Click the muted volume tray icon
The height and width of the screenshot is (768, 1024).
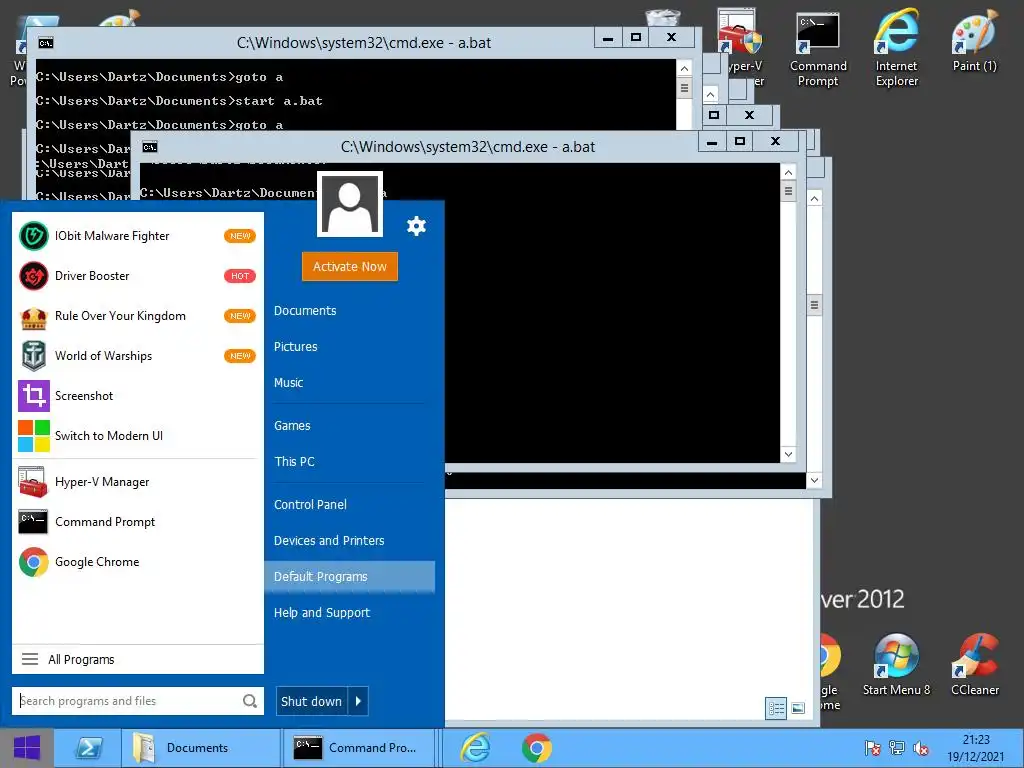click(x=921, y=748)
